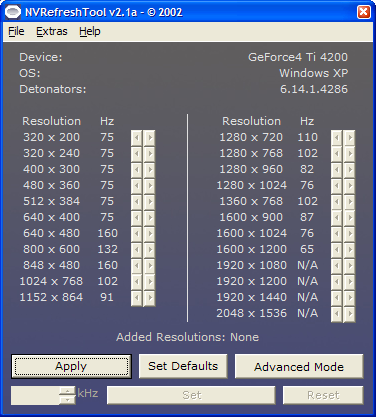376x417 pixels.
Task: Lower refresh rate for 1024 x 768
Action: (137, 282)
